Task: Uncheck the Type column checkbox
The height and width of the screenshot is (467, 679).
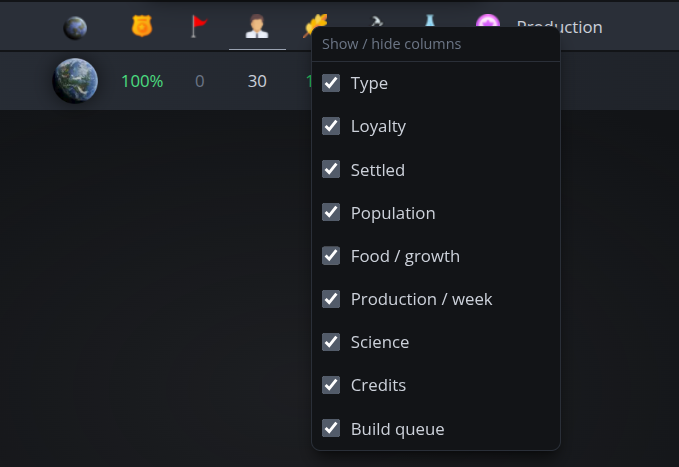Action: click(331, 83)
